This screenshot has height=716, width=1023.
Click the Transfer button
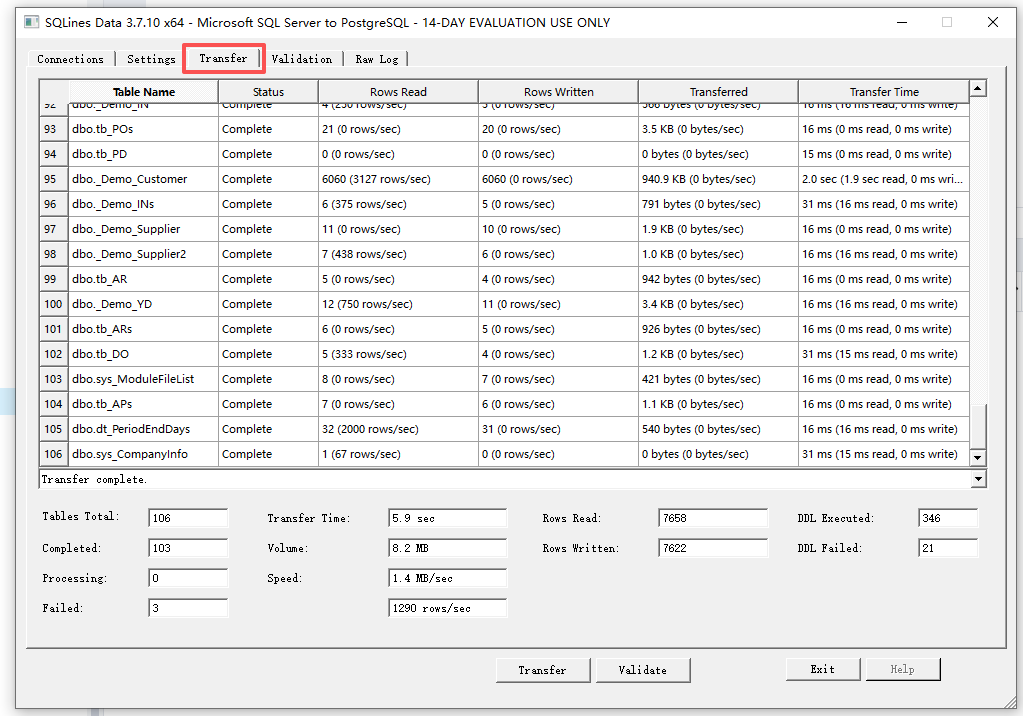click(x=542, y=670)
